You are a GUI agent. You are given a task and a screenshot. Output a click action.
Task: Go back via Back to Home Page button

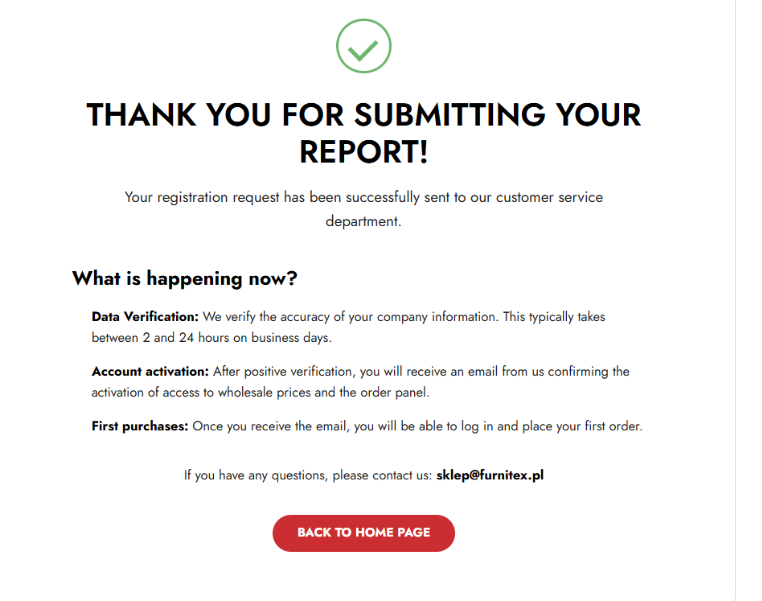[x=364, y=533]
